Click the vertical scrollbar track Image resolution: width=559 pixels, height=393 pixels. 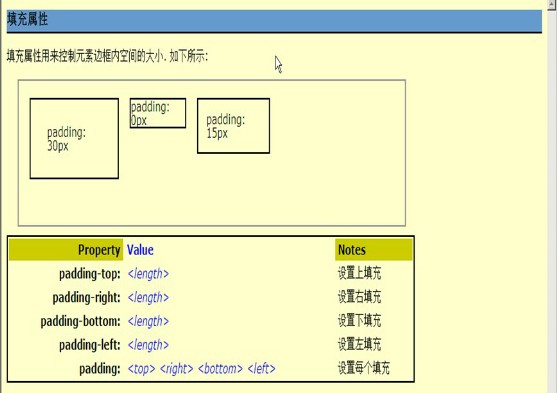pos(553,201)
